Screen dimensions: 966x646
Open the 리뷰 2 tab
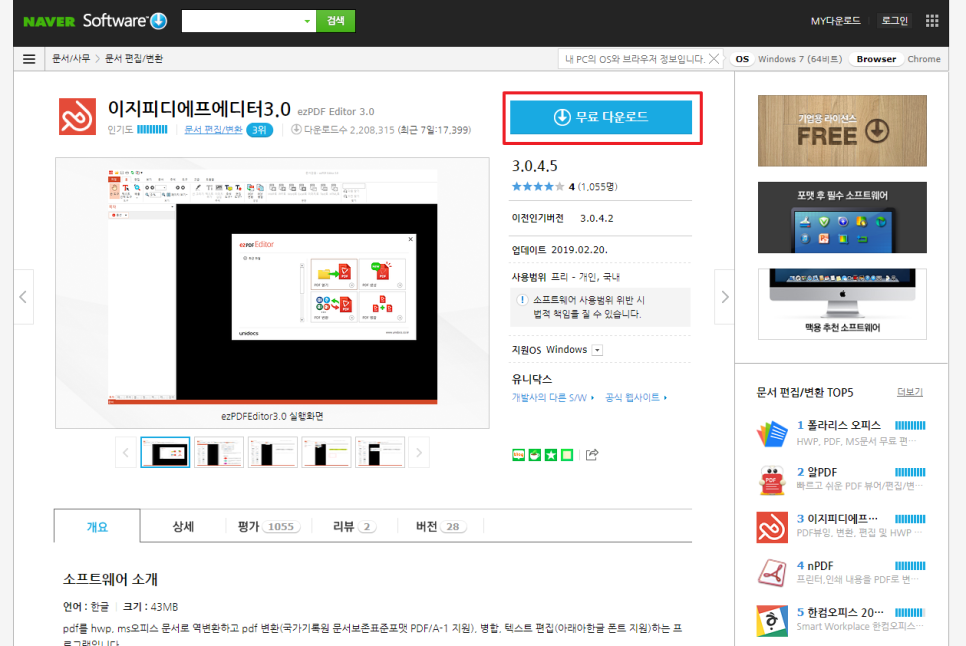(355, 527)
